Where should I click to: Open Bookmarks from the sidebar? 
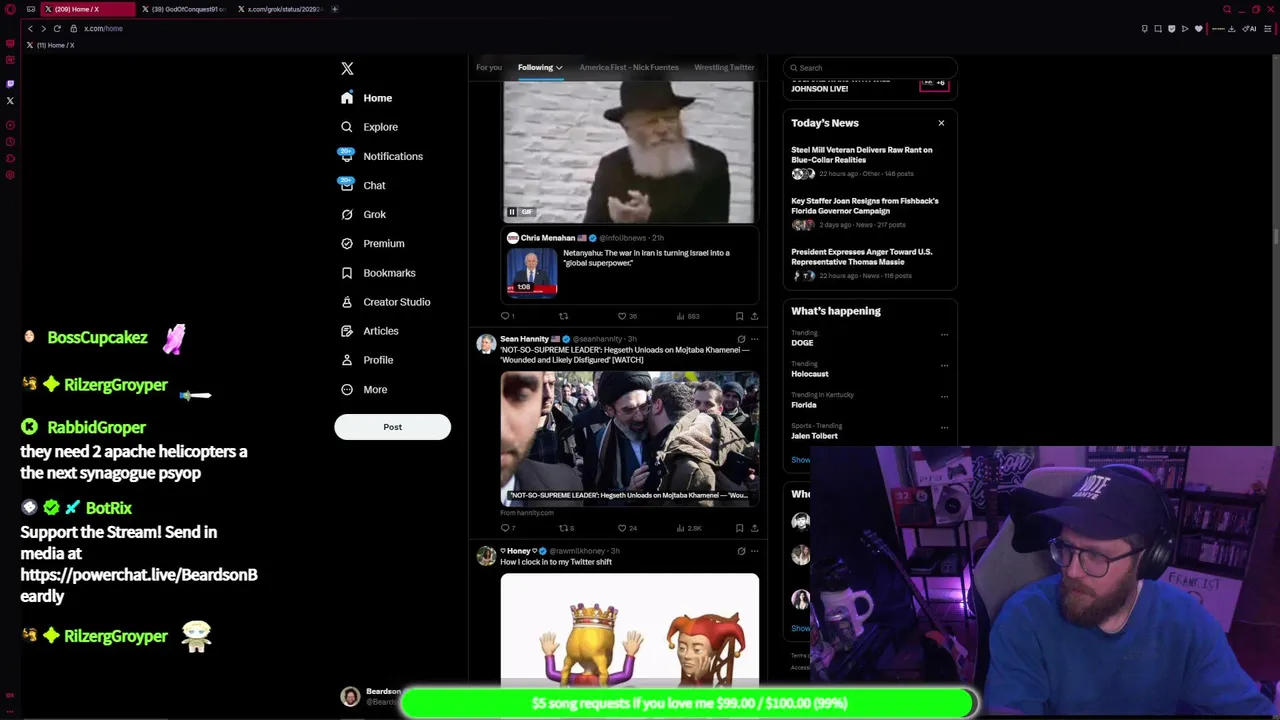point(377,272)
